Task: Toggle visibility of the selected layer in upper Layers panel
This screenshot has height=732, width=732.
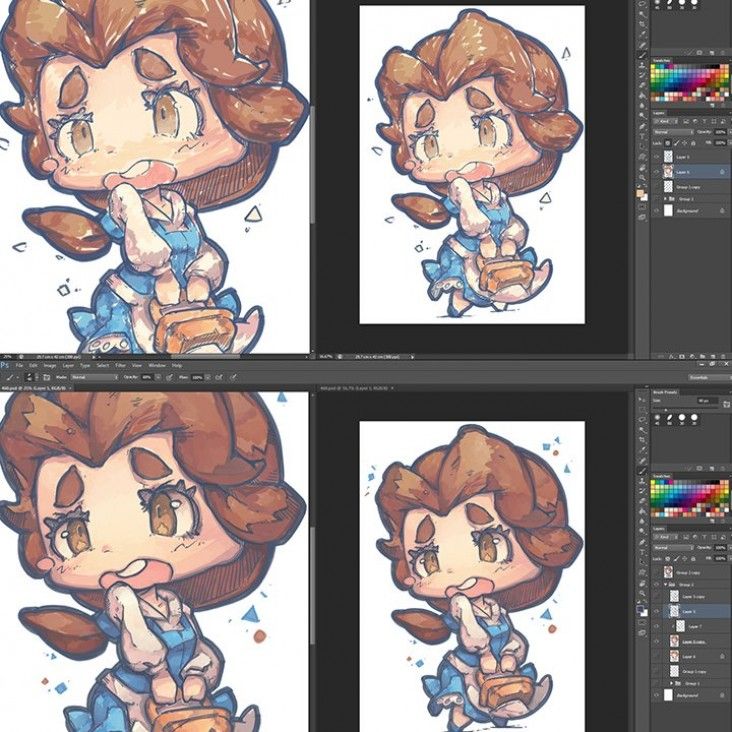Action: point(656,172)
